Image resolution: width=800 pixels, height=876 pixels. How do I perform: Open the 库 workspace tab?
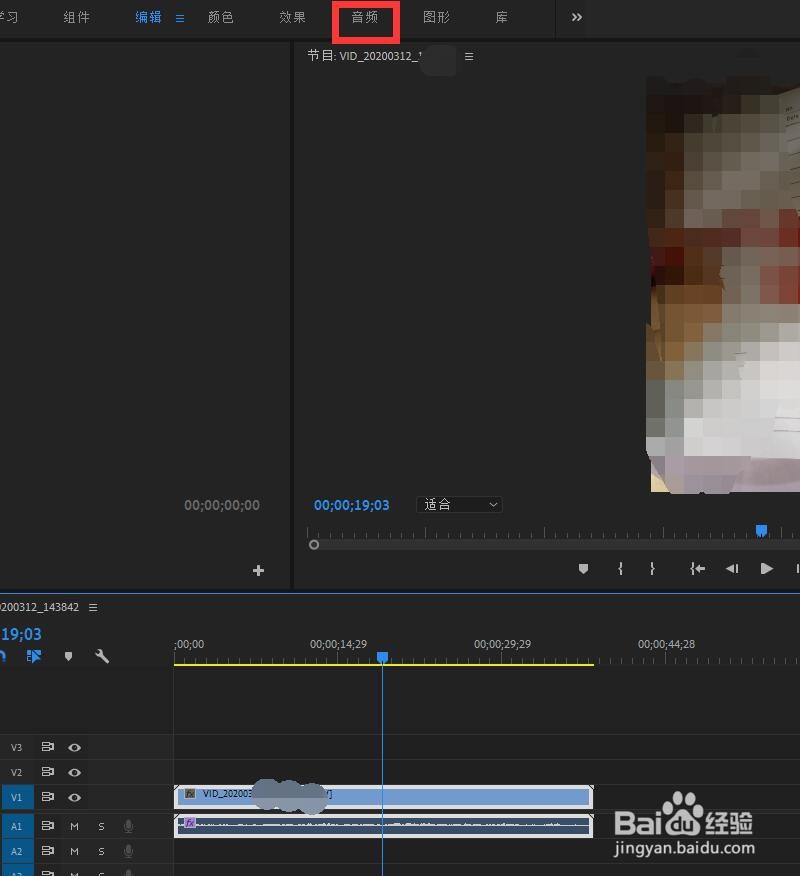[502, 17]
